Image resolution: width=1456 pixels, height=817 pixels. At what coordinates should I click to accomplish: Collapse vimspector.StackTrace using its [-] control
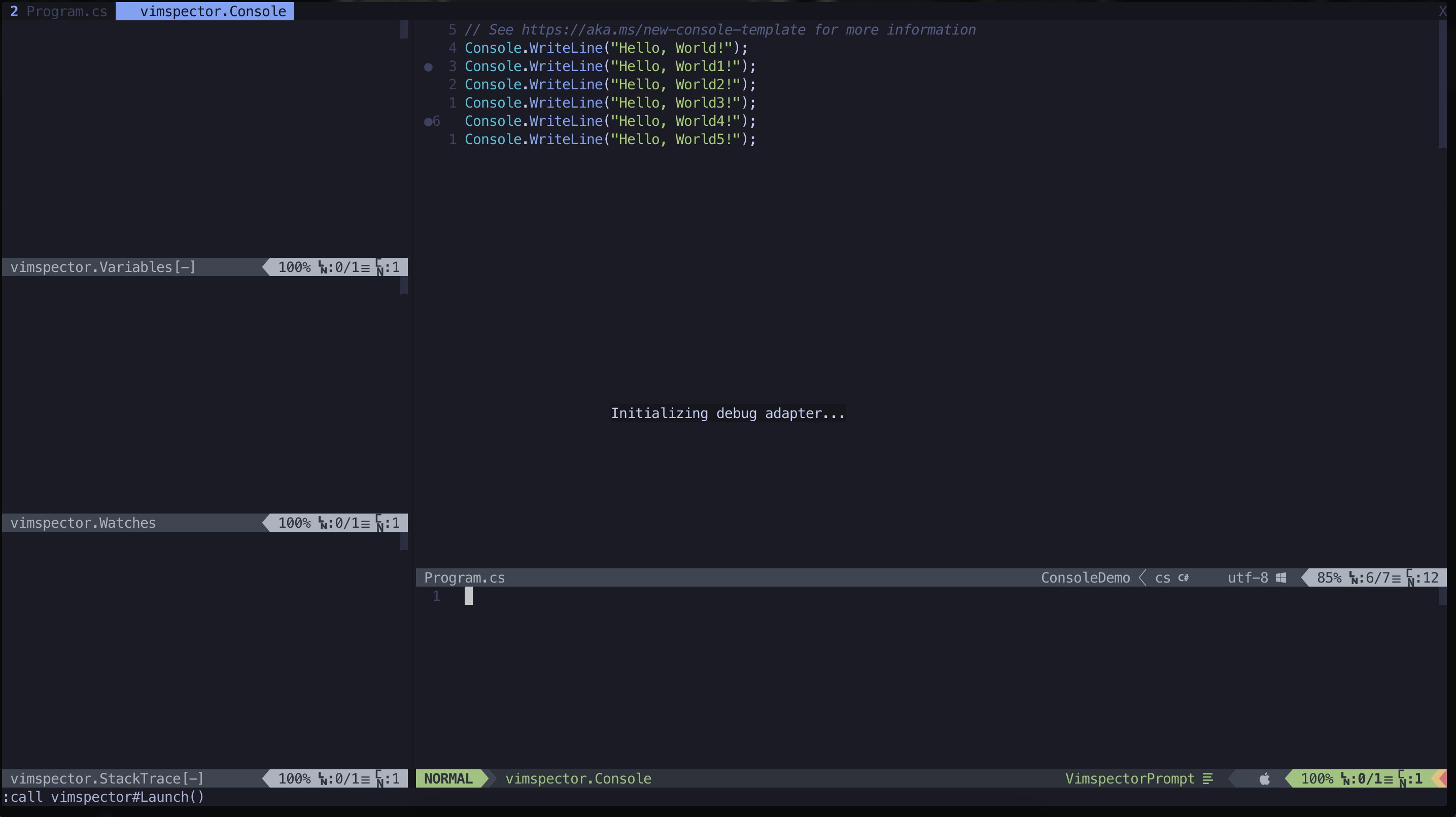(x=194, y=778)
